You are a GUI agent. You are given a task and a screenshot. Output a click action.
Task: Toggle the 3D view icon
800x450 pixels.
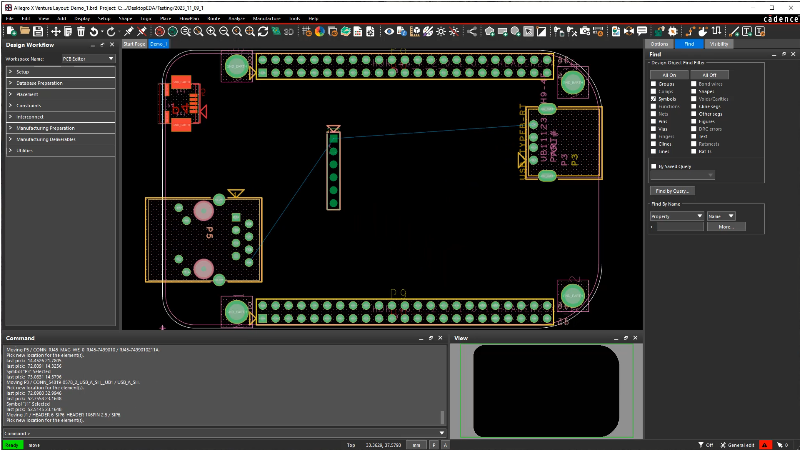pos(287,31)
